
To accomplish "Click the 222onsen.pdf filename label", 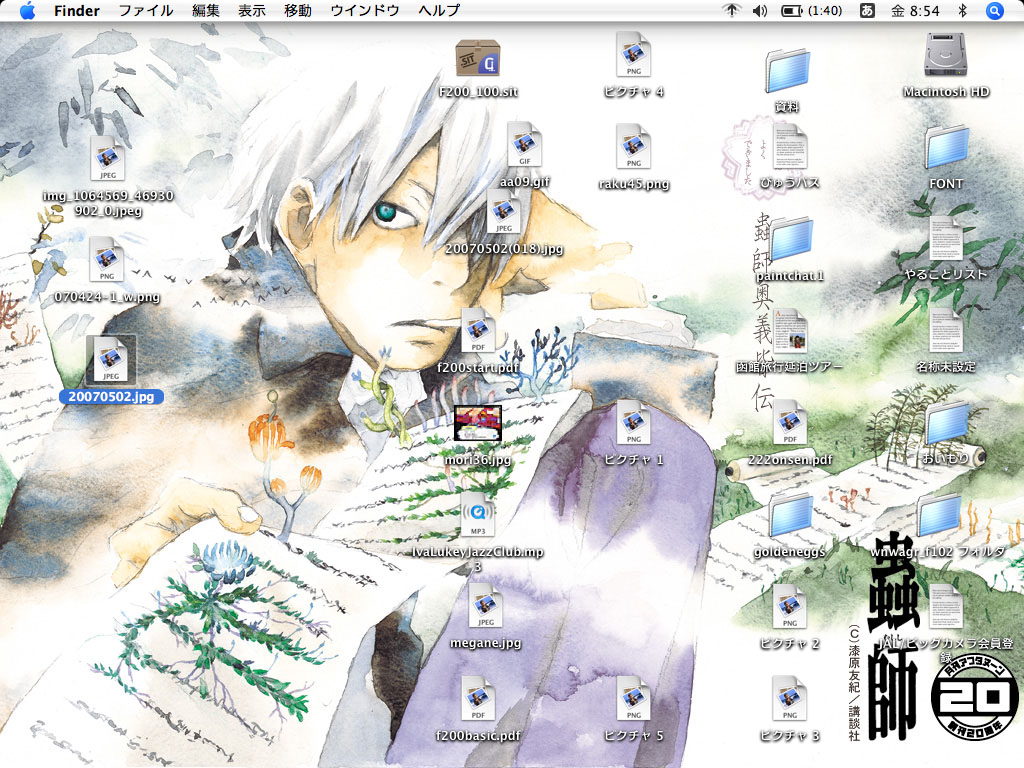I will 790,460.
